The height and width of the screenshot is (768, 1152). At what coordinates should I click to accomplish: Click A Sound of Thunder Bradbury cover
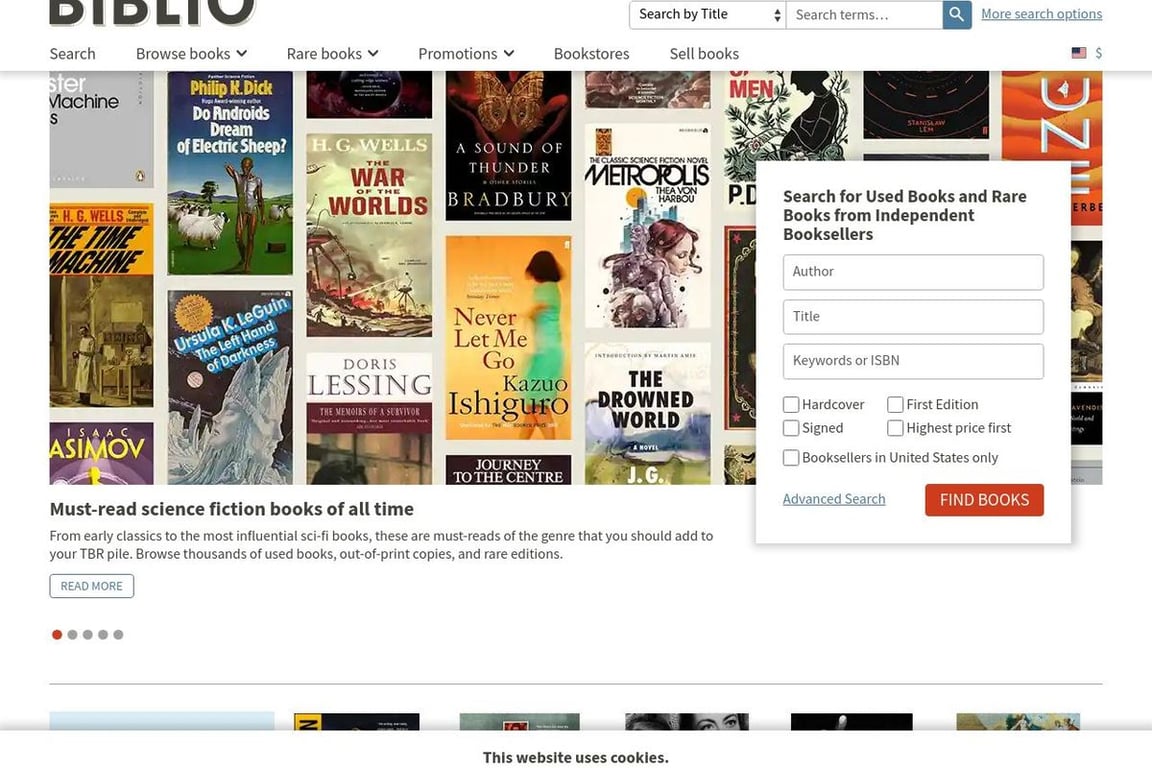(508, 146)
